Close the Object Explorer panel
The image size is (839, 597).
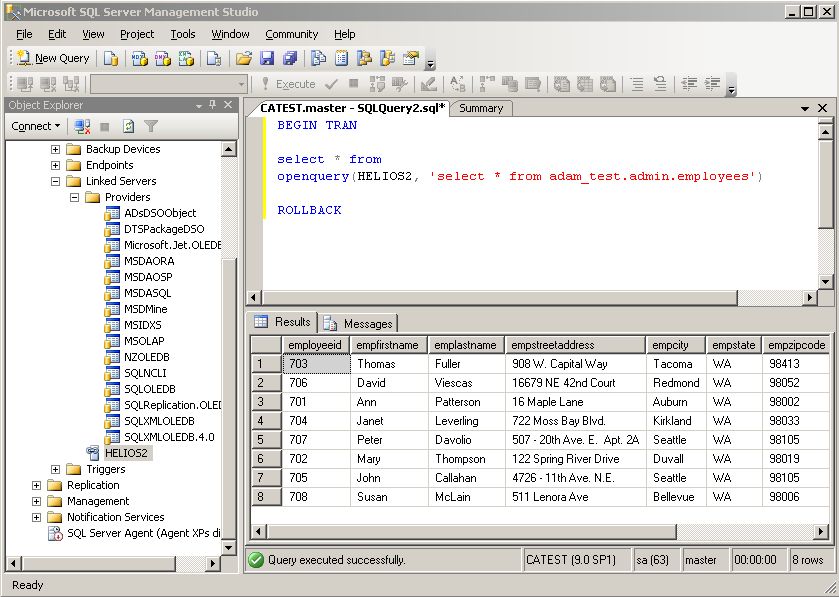(228, 105)
